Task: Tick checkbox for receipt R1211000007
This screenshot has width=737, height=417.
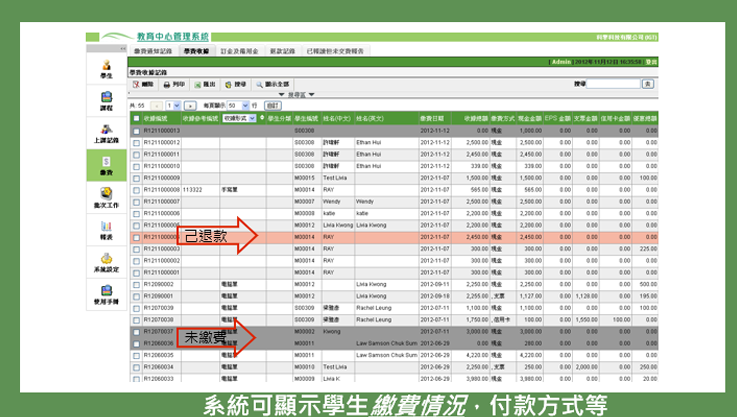Action: click(x=136, y=202)
